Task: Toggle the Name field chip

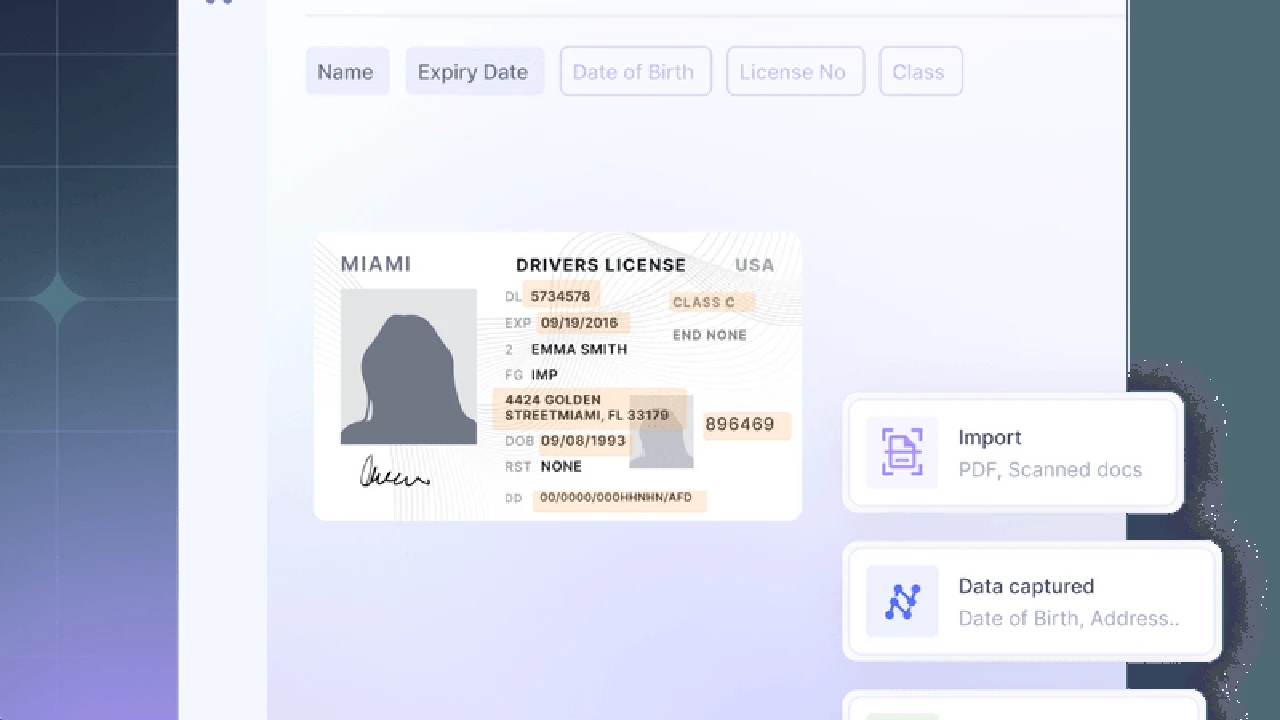Action: pyautogui.click(x=346, y=72)
